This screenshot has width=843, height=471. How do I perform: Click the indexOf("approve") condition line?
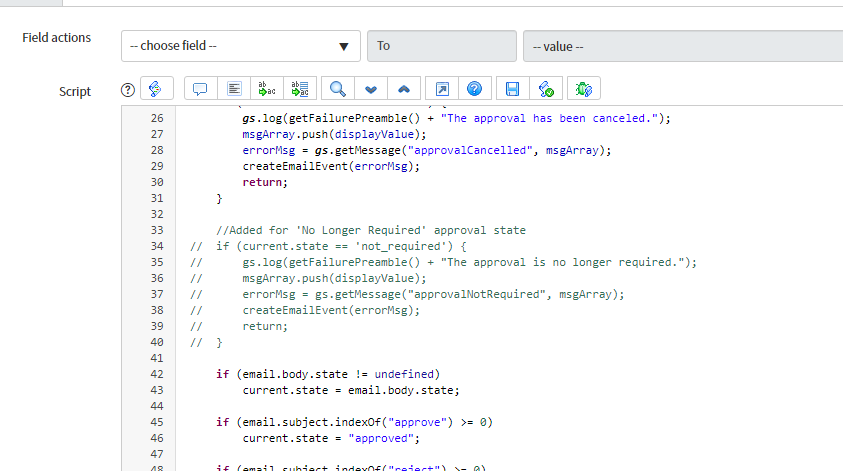coord(354,422)
